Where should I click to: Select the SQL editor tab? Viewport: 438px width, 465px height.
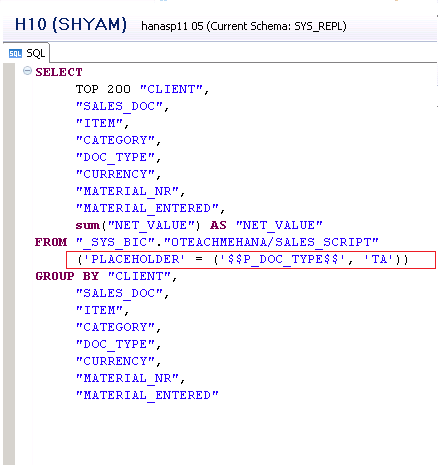click(x=27, y=53)
